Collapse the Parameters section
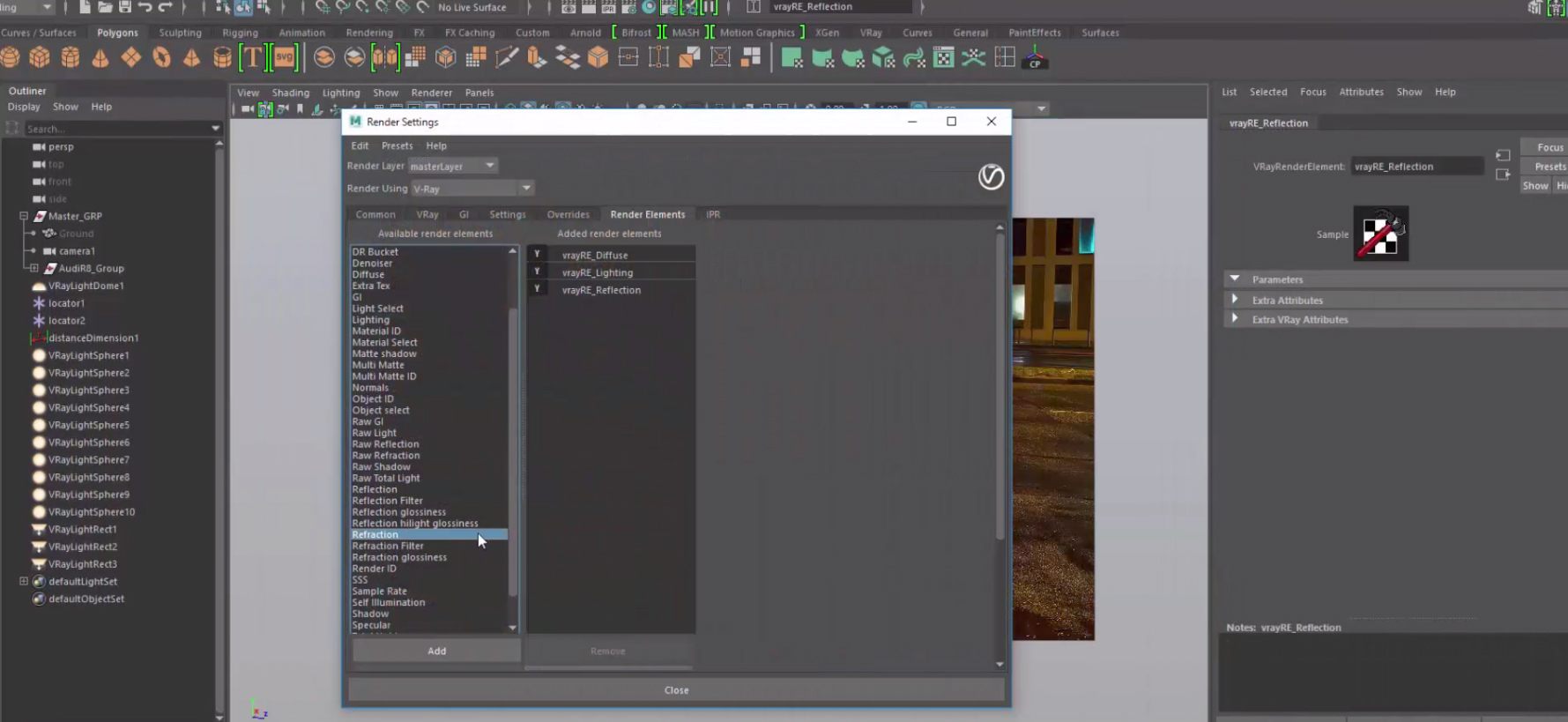The width and height of the screenshot is (1568, 722). 1235,279
